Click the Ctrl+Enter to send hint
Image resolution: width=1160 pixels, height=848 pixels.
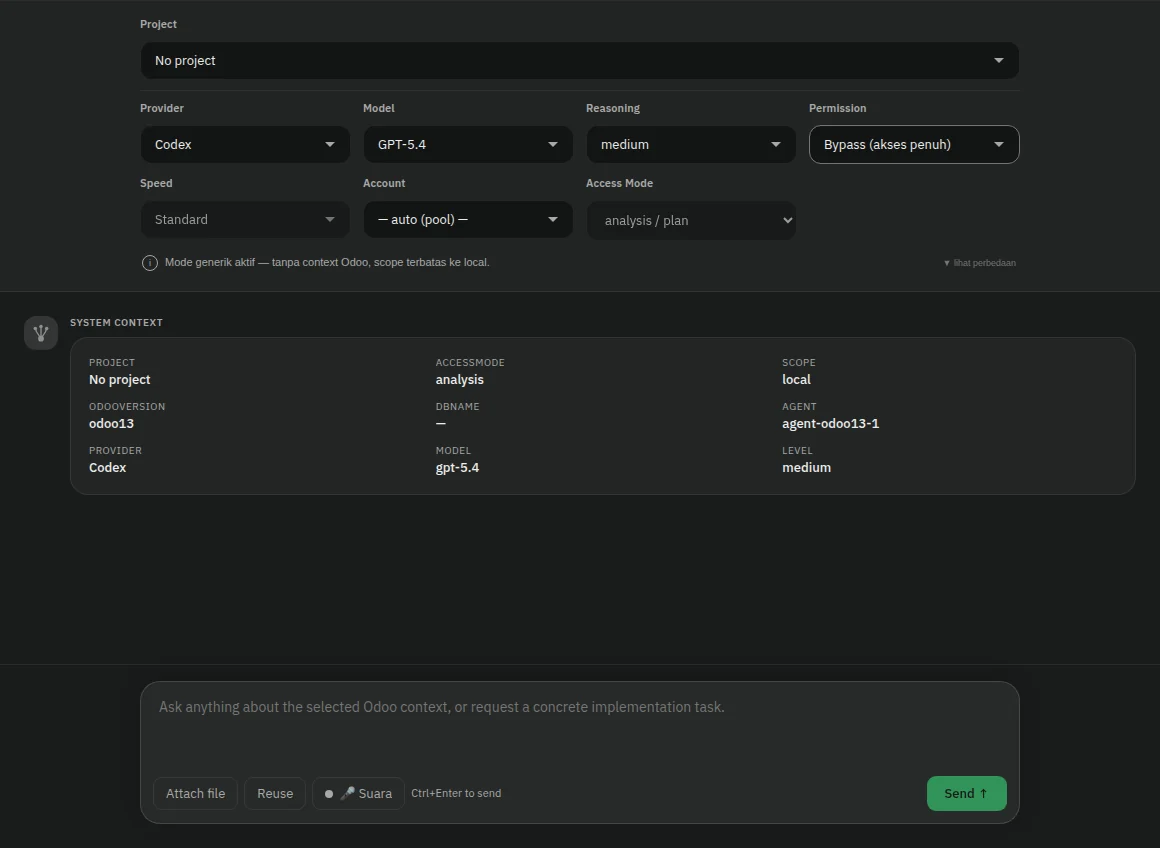point(456,793)
